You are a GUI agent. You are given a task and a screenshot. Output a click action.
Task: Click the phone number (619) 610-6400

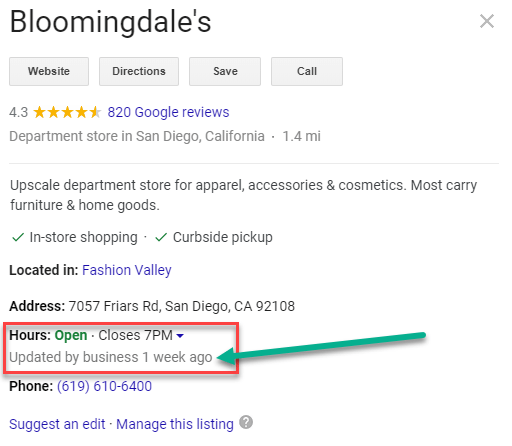click(104, 386)
